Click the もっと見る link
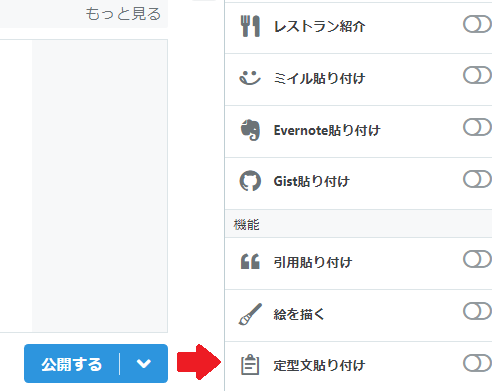The image size is (492, 391). (x=123, y=14)
